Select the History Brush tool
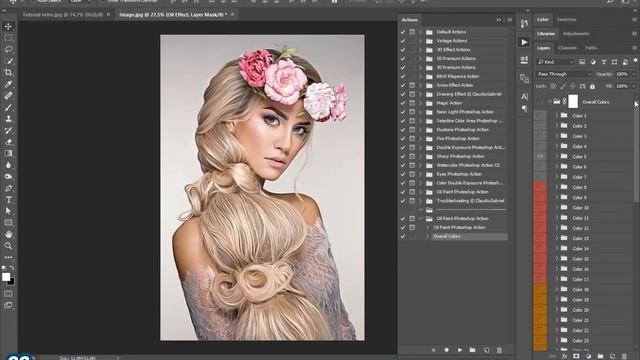Image resolution: width=640 pixels, height=360 pixels. [x=8, y=131]
